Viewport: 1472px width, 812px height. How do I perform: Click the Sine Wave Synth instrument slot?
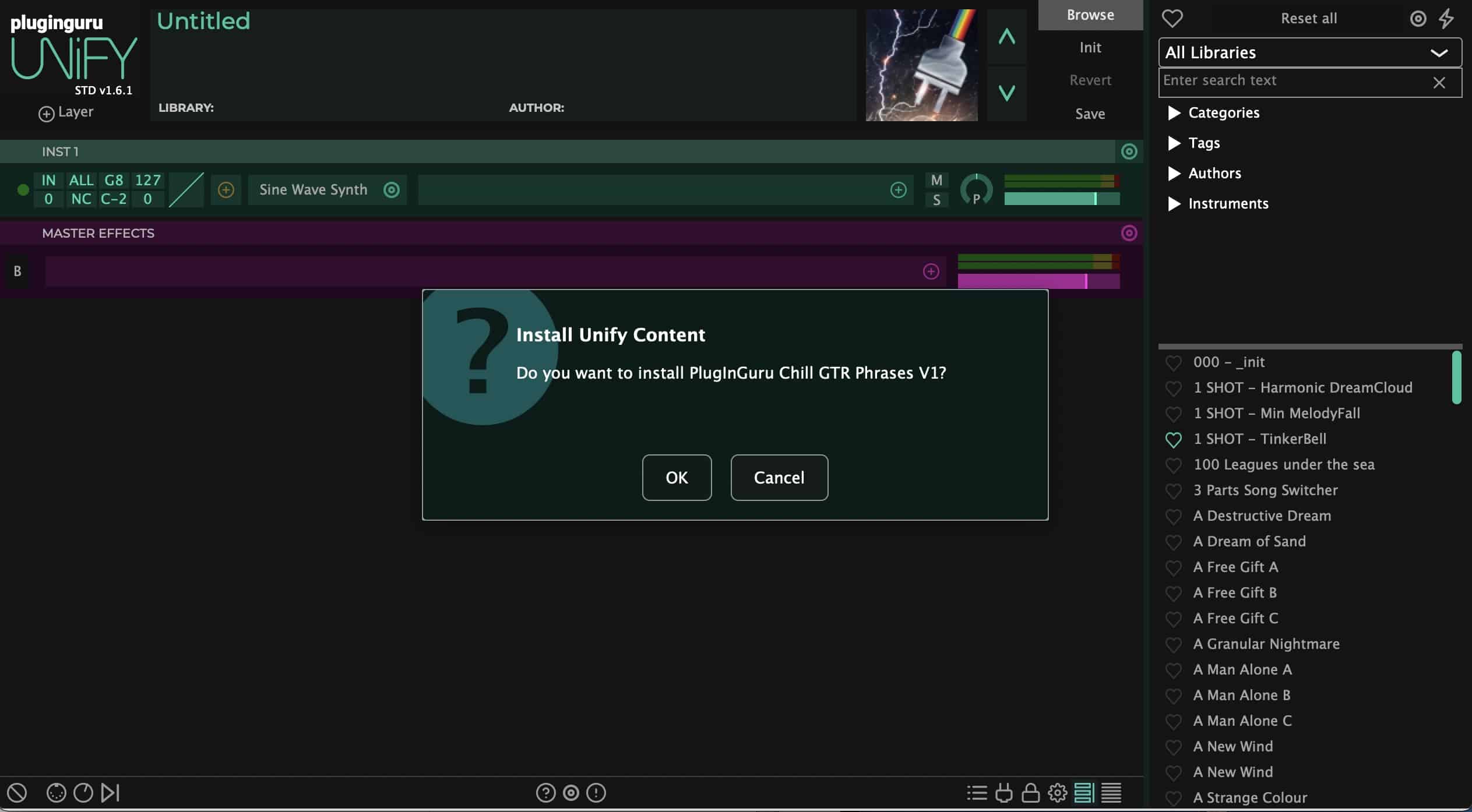point(314,190)
